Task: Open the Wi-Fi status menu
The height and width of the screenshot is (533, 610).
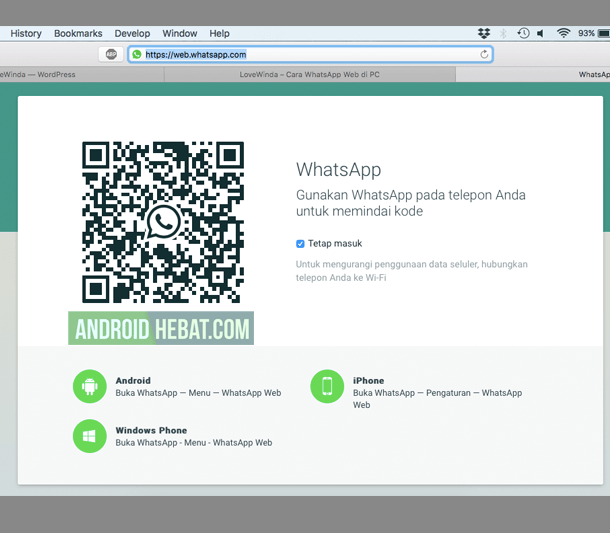Action: (x=563, y=33)
